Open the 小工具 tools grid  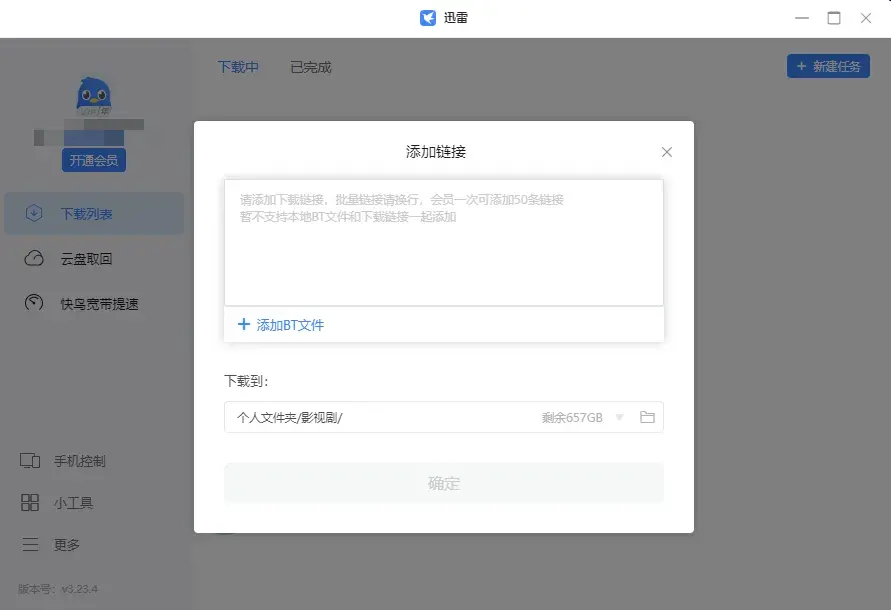30,503
